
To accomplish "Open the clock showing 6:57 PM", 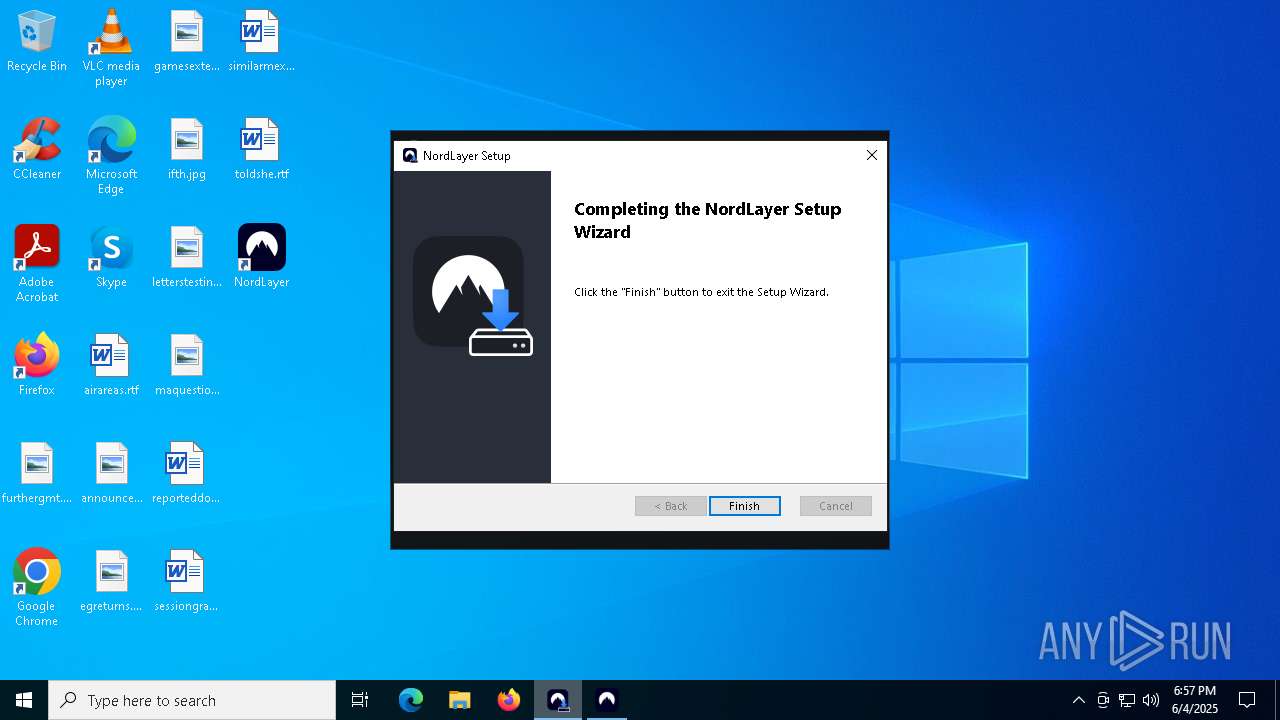I will pos(1195,700).
